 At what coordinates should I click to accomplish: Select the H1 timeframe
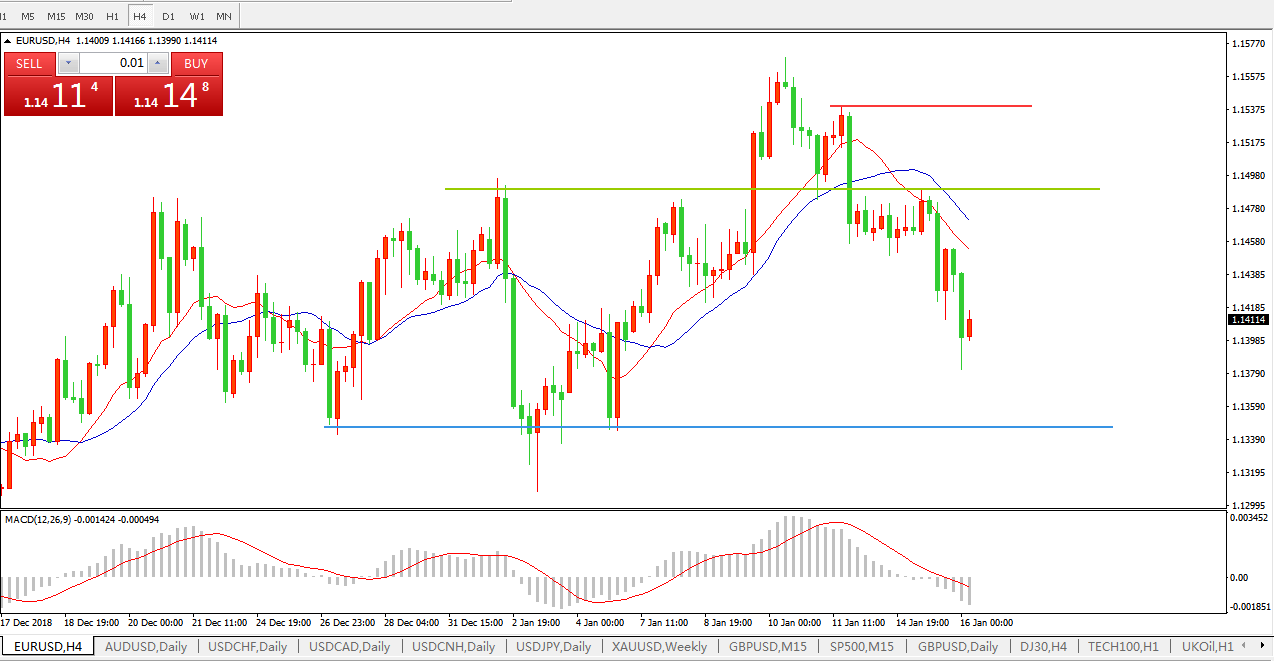coord(112,17)
